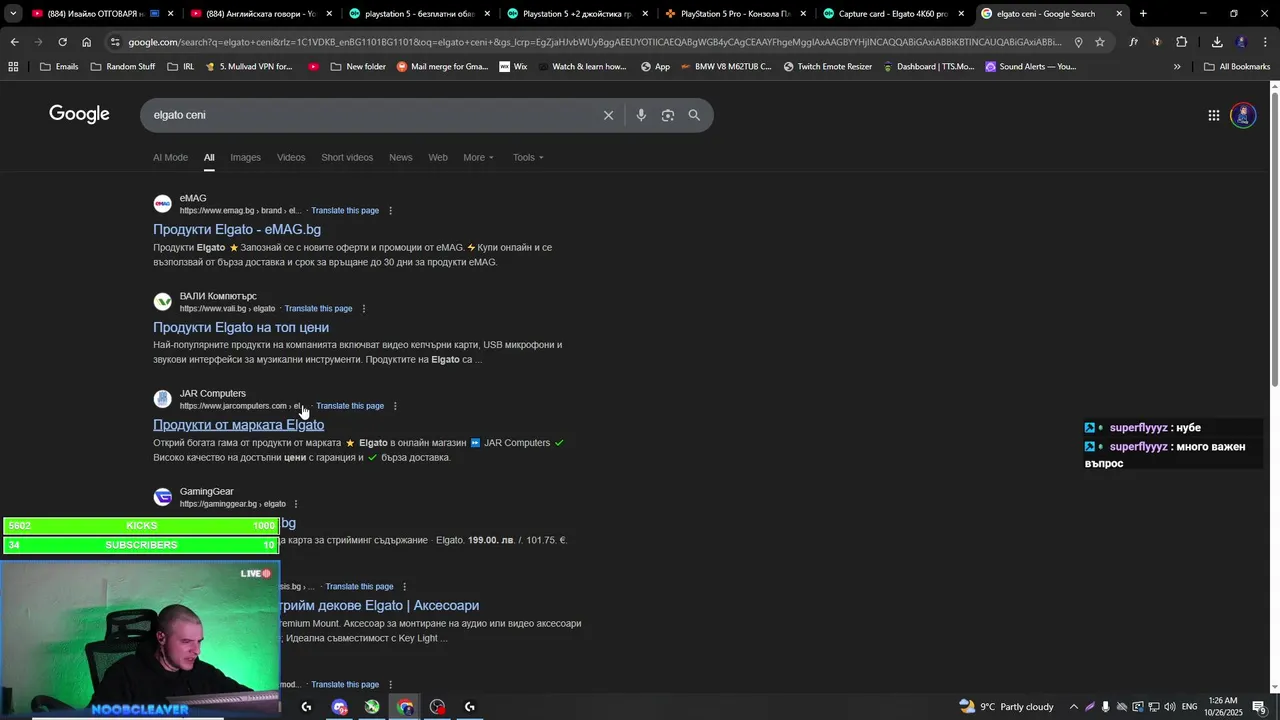Open browser downloads

1217,42
